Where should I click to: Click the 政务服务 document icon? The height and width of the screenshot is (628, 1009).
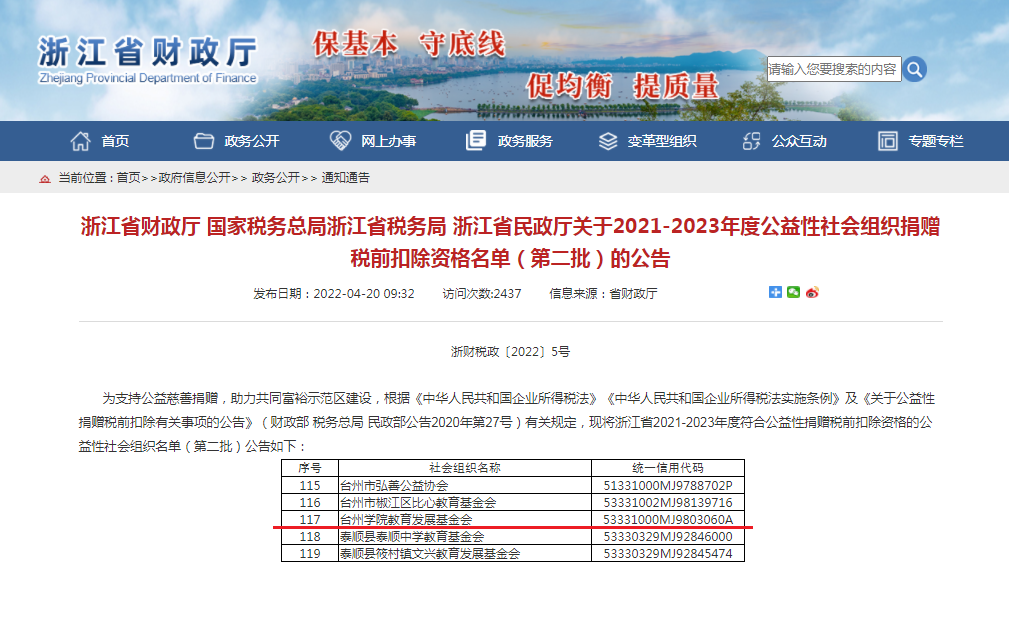(476, 141)
